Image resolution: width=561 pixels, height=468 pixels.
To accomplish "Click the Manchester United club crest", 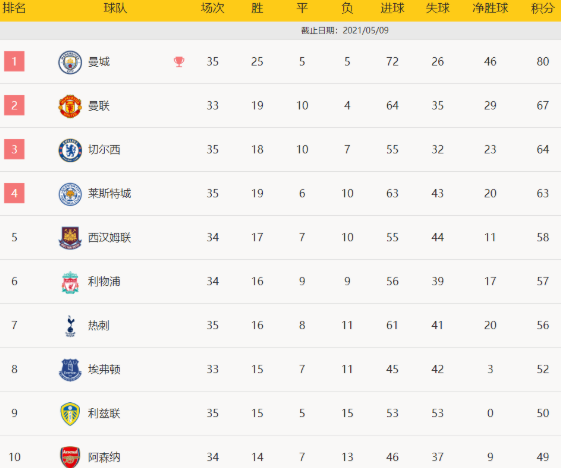I will [70, 106].
